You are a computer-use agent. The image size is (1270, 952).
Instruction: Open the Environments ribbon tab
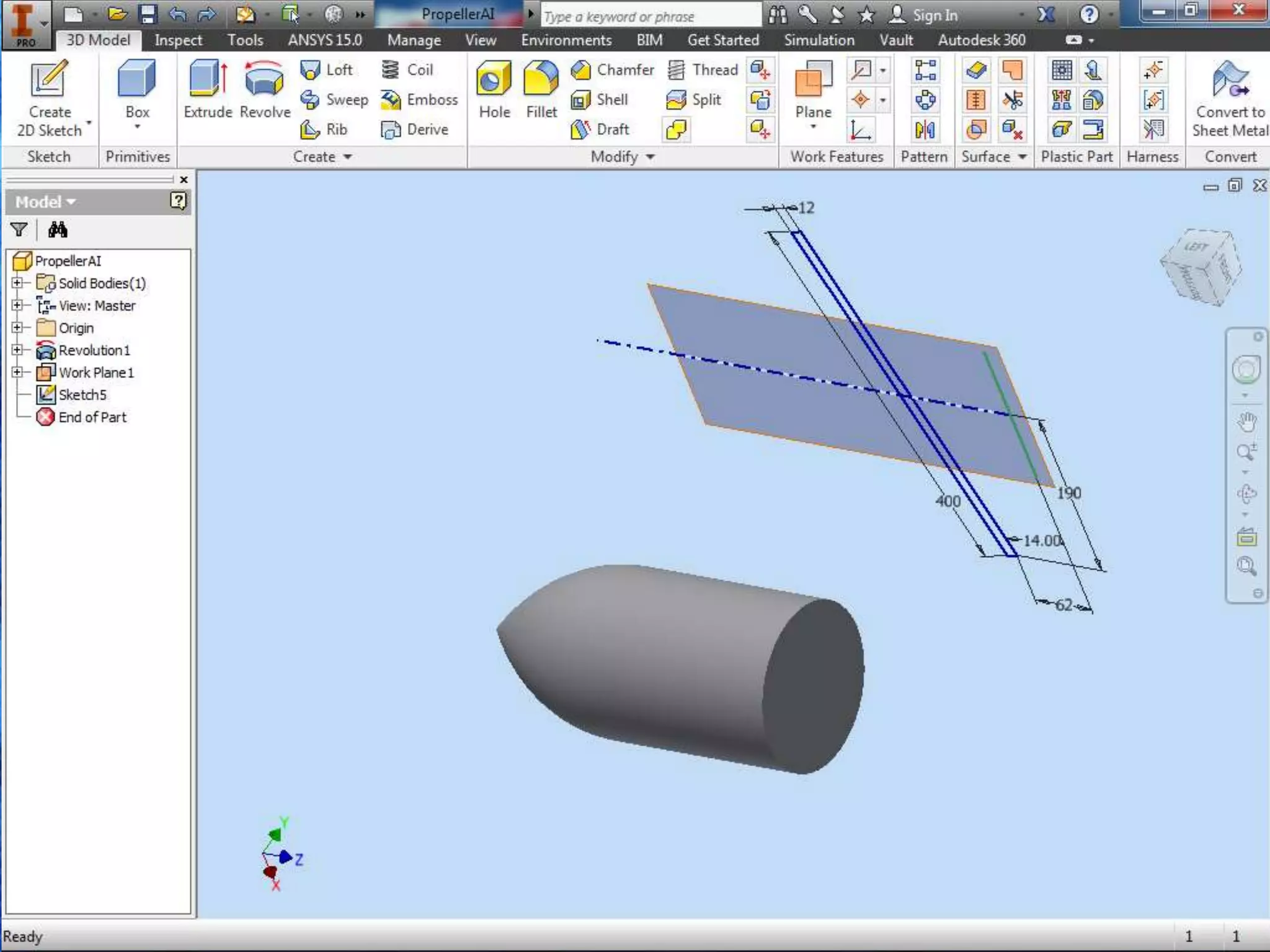click(566, 40)
